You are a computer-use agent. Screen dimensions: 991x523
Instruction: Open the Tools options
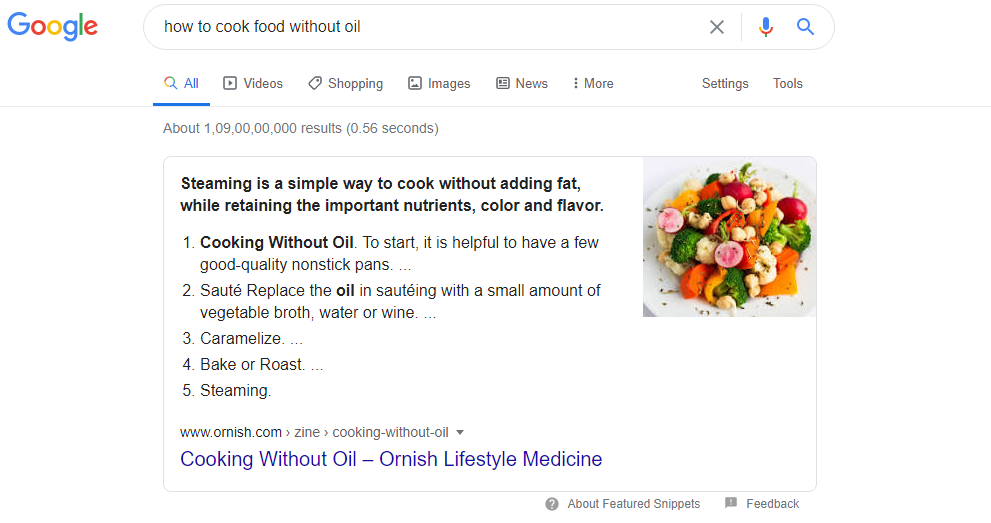pyautogui.click(x=788, y=84)
